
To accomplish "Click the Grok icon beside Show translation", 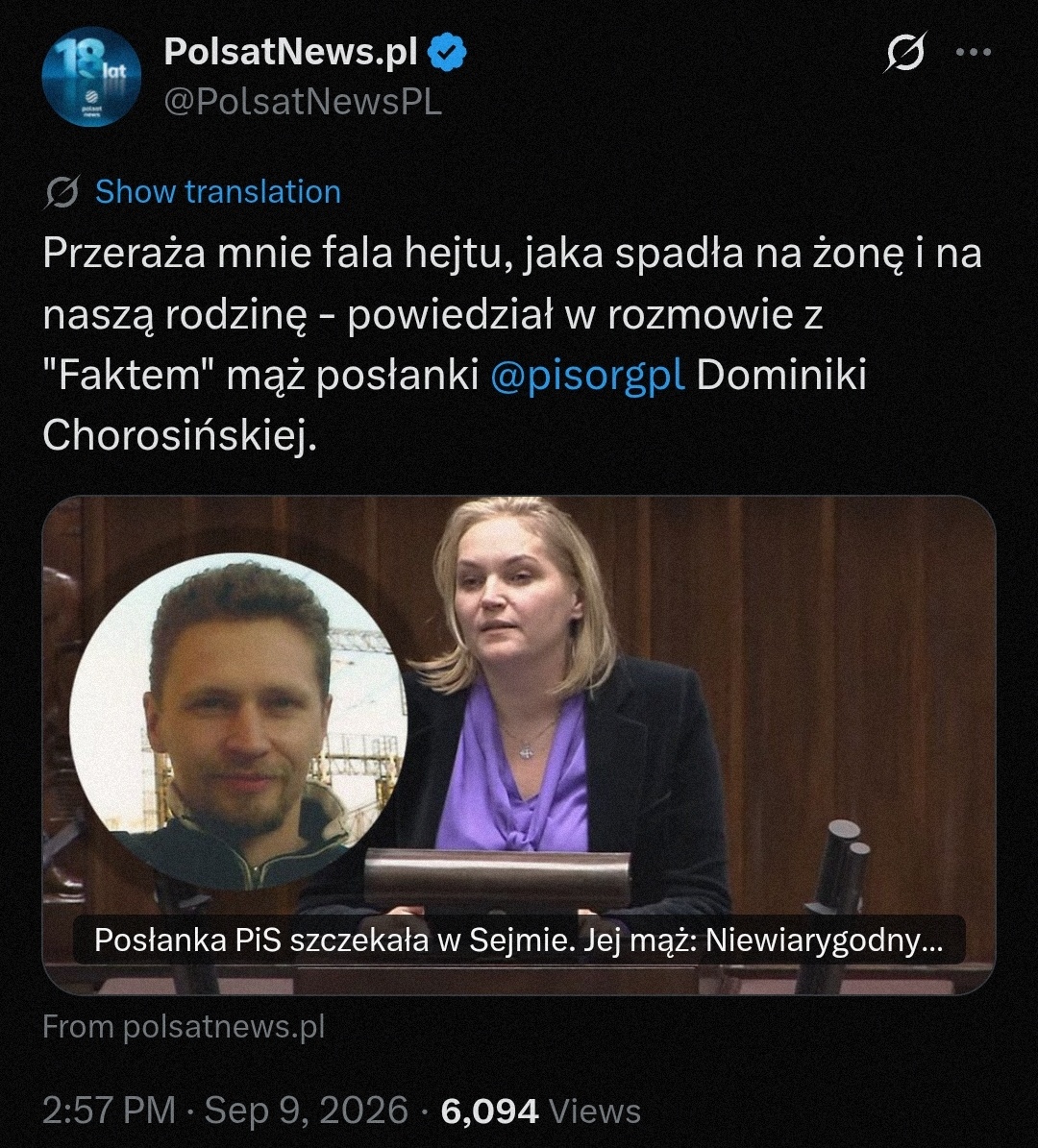I will pyautogui.click(x=62, y=192).
